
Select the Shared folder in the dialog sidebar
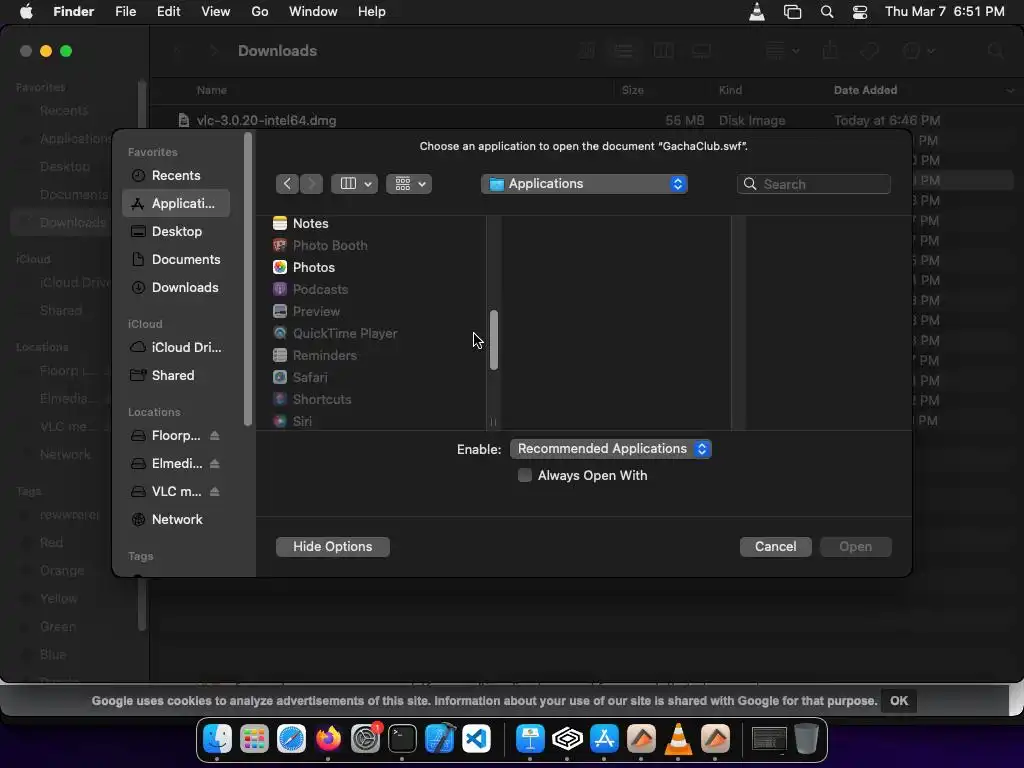click(176, 376)
